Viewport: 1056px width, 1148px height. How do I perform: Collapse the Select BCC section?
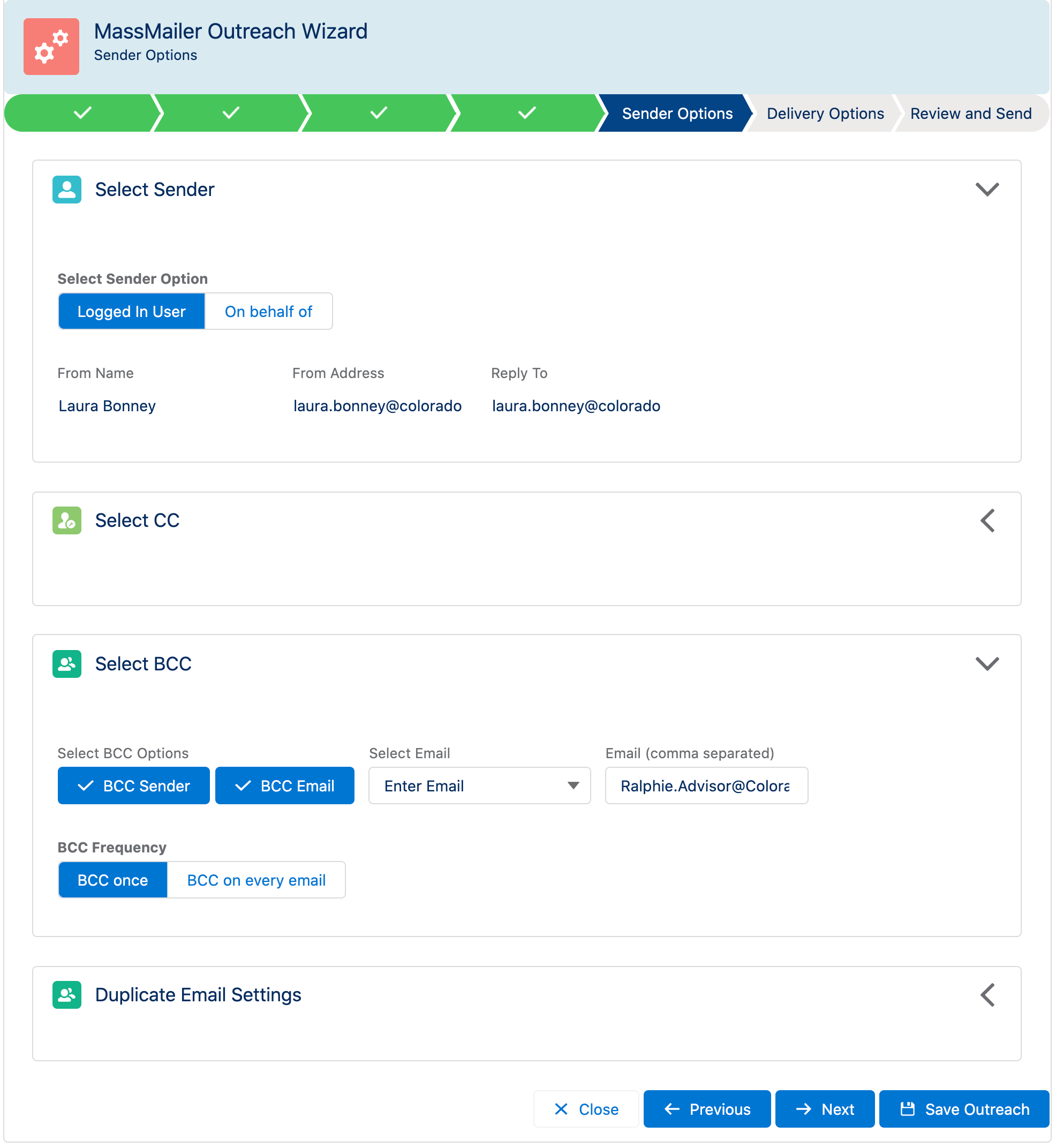[x=987, y=664]
